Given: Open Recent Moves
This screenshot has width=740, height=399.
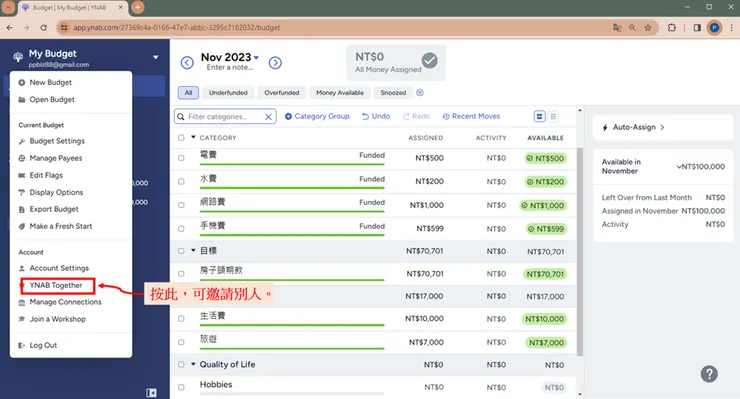Looking at the screenshot, I should pos(471,116).
